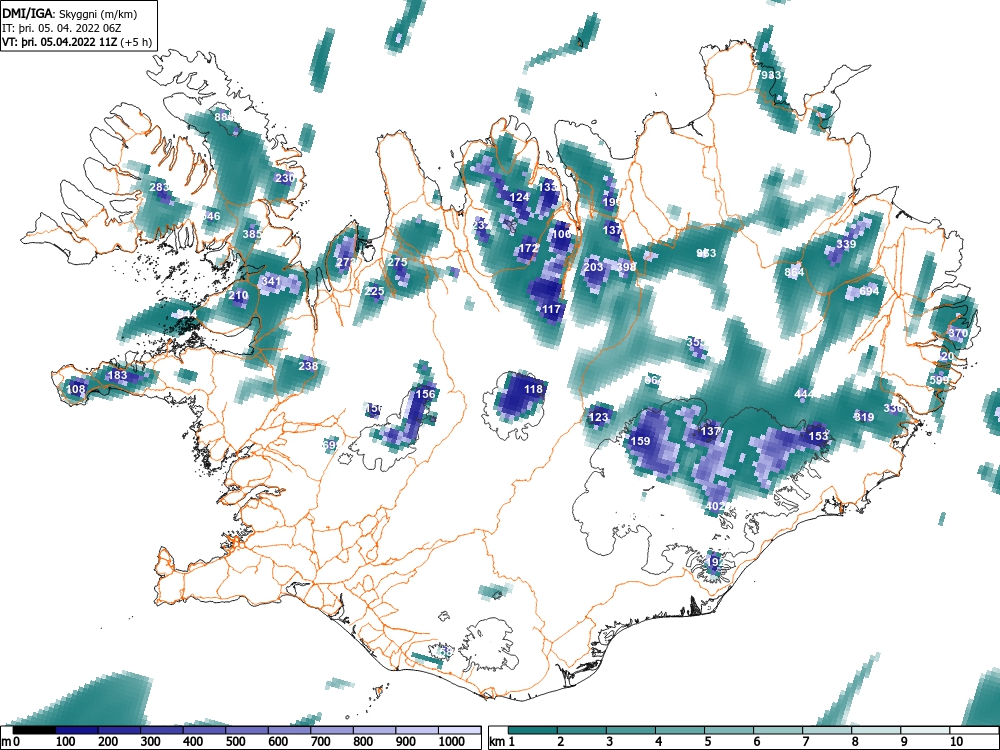The height and width of the screenshot is (750, 1000).
Task: Click the visibility value '283' on the map
Action: 159,187
